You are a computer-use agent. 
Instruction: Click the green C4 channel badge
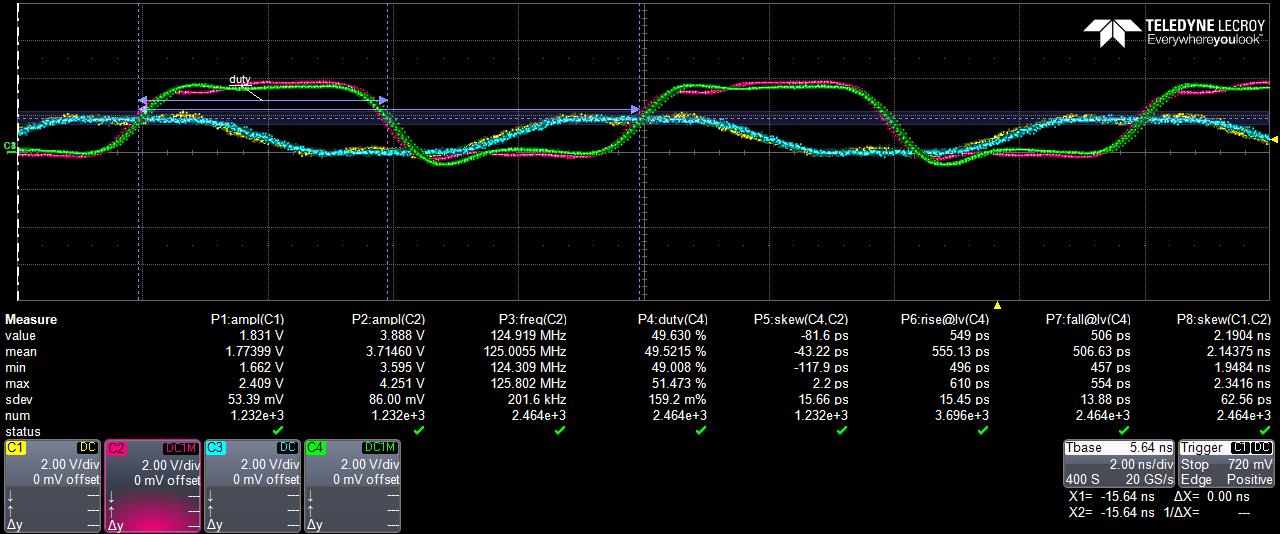click(316, 448)
